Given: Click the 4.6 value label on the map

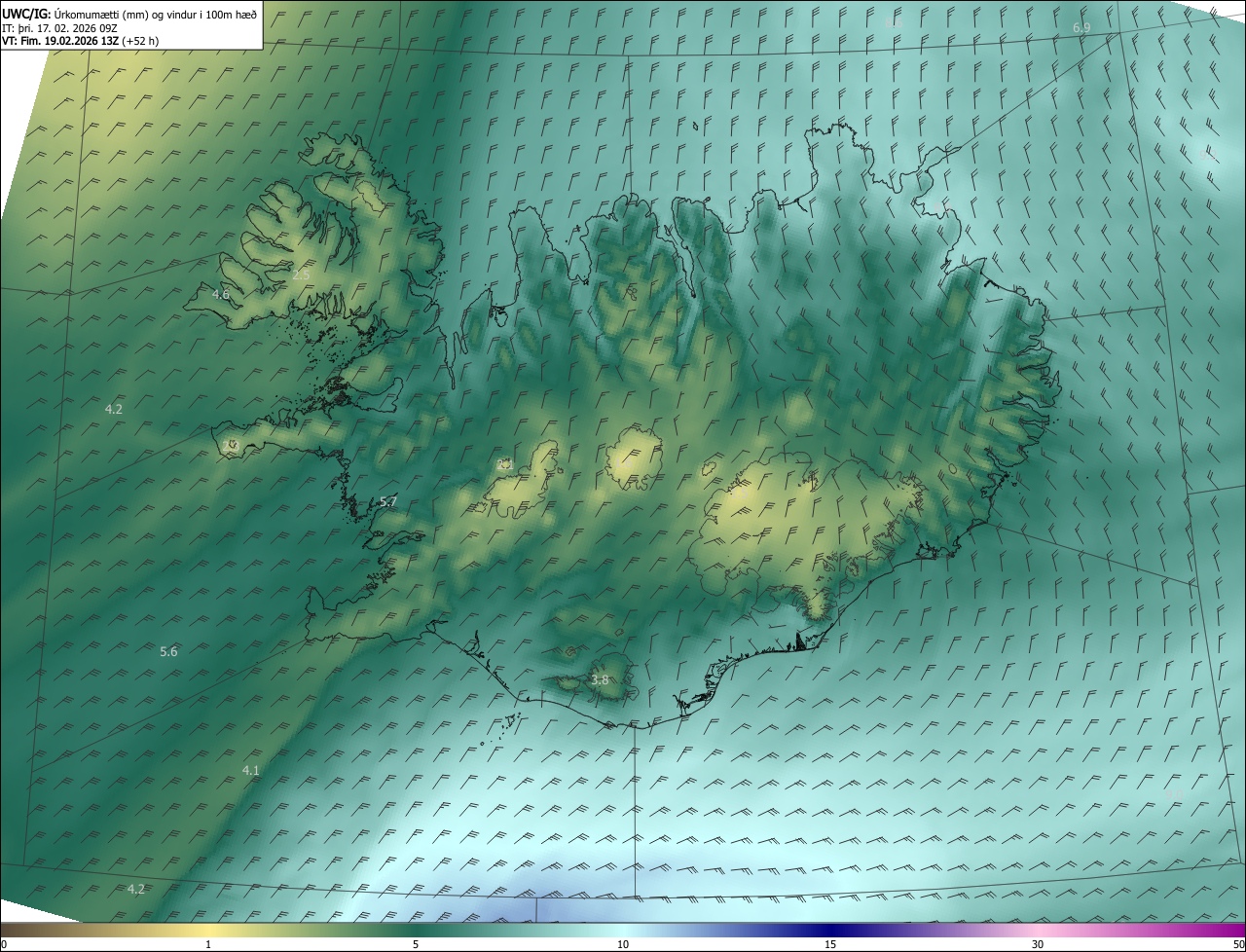Looking at the screenshot, I should coord(221,294).
